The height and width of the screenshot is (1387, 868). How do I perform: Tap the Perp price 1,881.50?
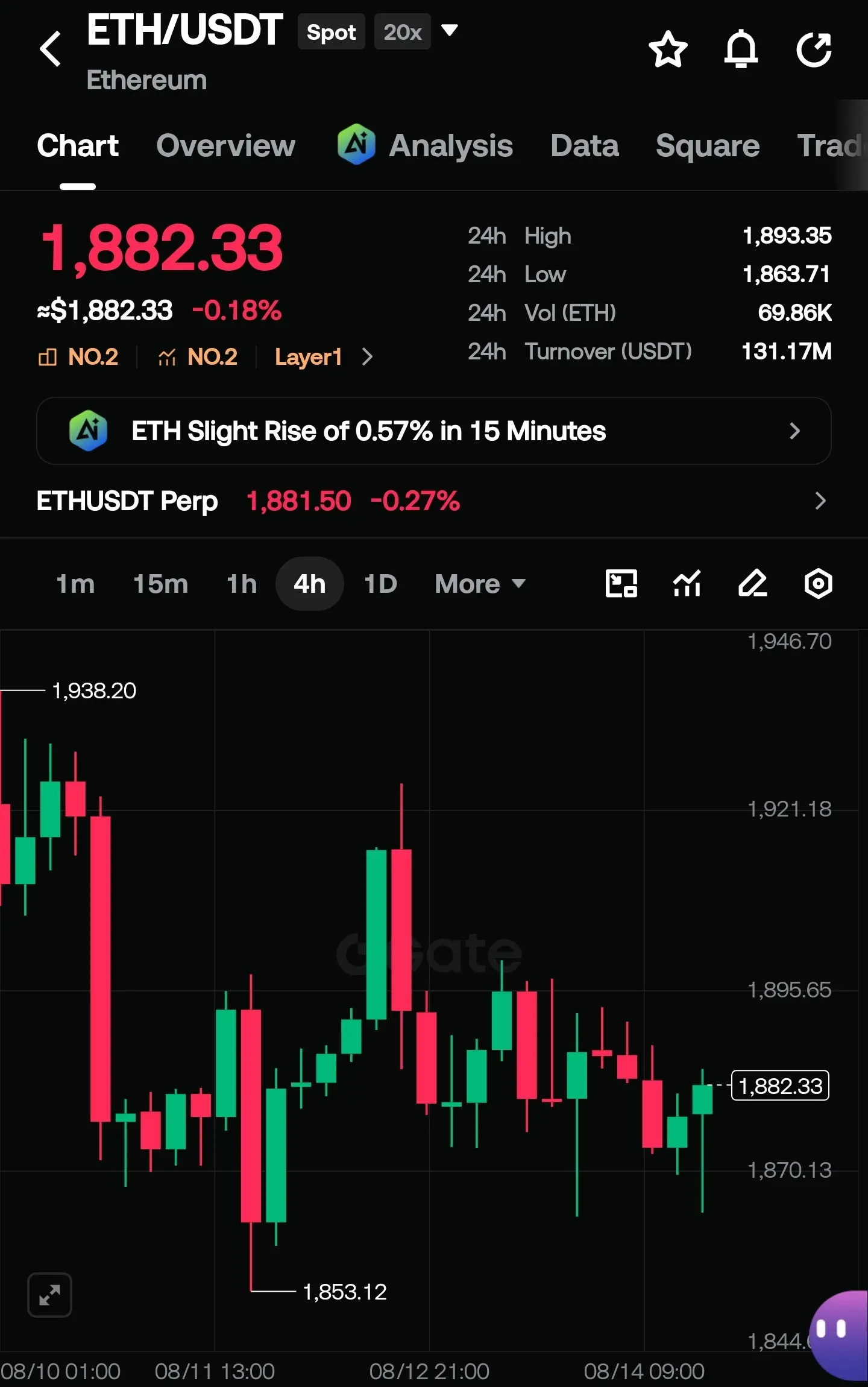pos(299,501)
